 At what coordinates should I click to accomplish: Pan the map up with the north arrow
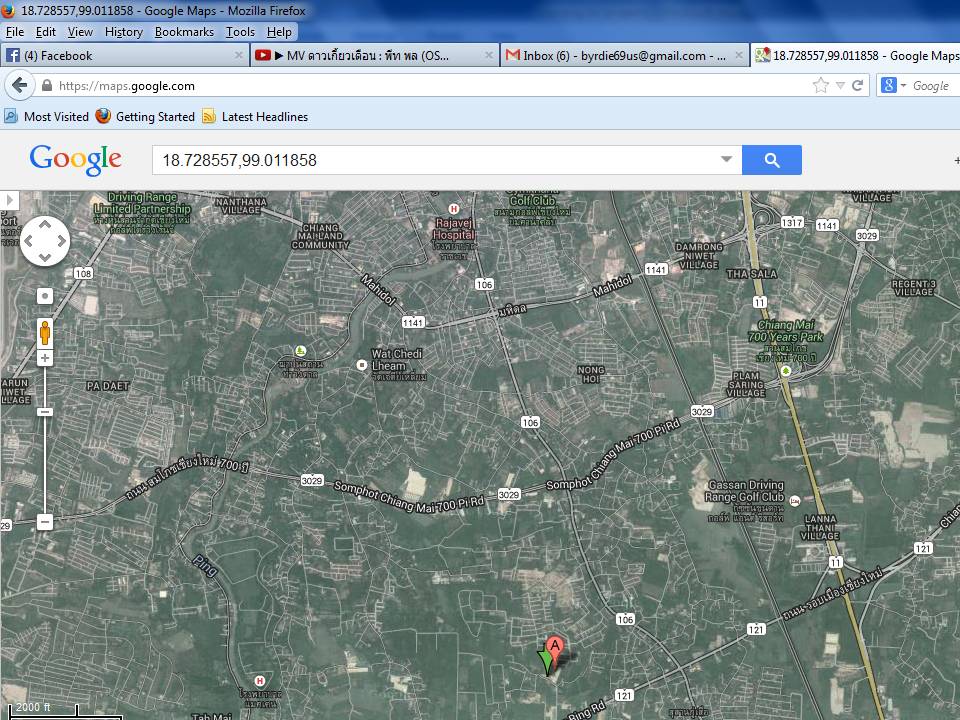[x=45, y=225]
